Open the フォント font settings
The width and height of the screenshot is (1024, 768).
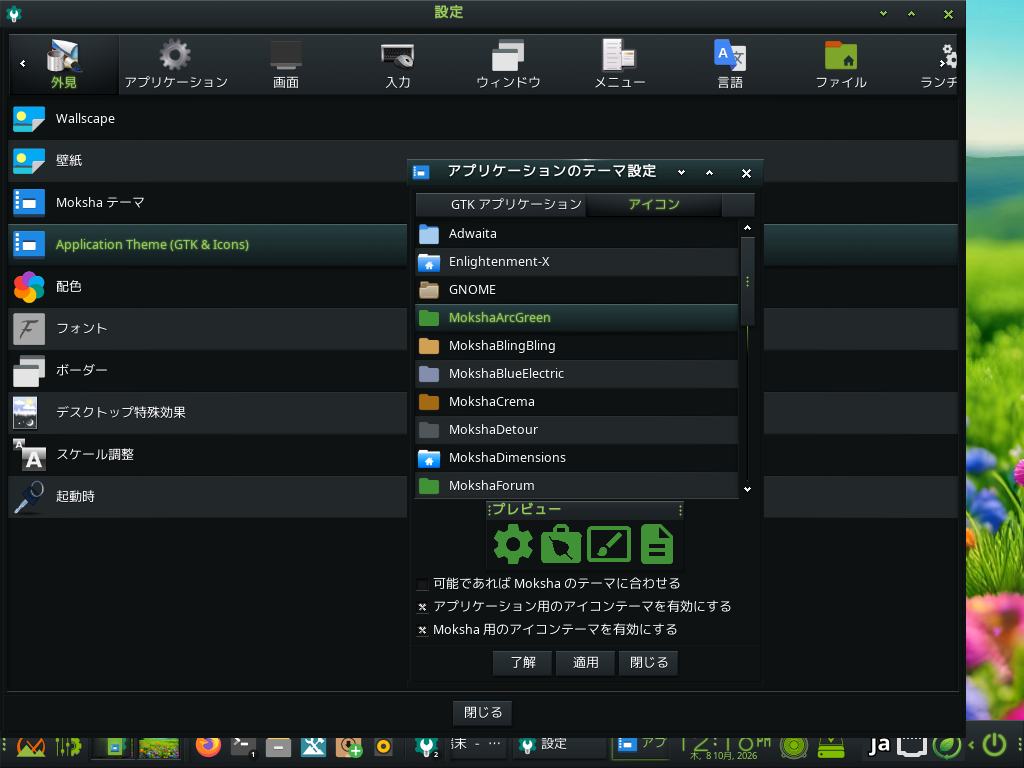pyautogui.click(x=208, y=328)
